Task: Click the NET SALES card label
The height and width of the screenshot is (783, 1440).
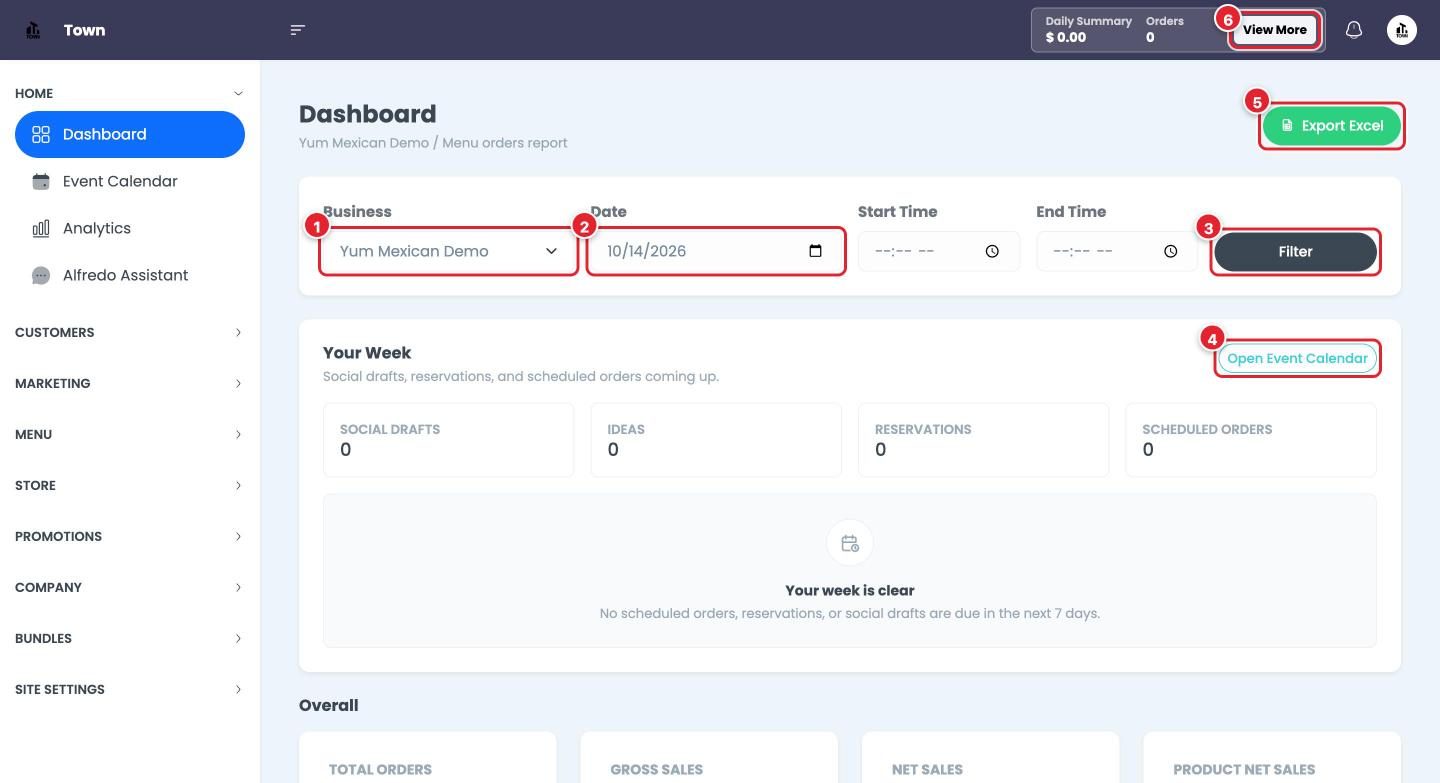Action: click(x=927, y=769)
